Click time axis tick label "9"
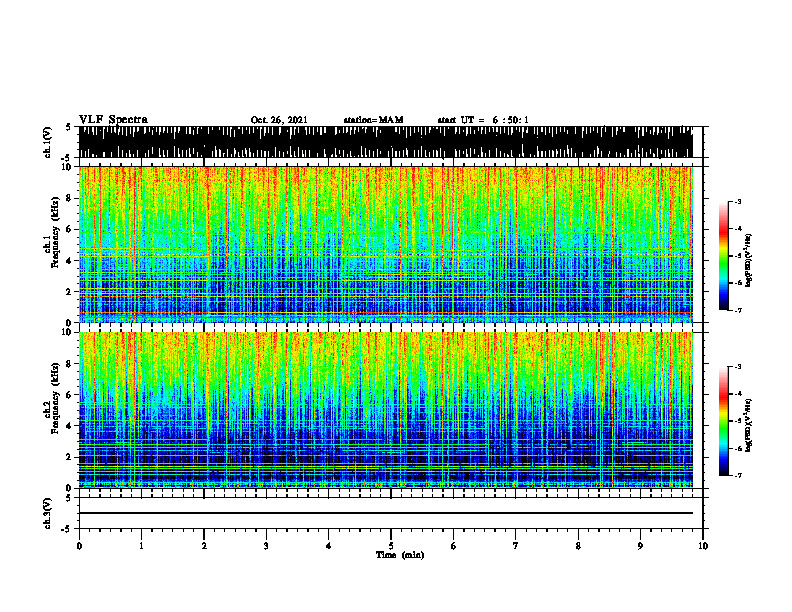 click(x=640, y=546)
